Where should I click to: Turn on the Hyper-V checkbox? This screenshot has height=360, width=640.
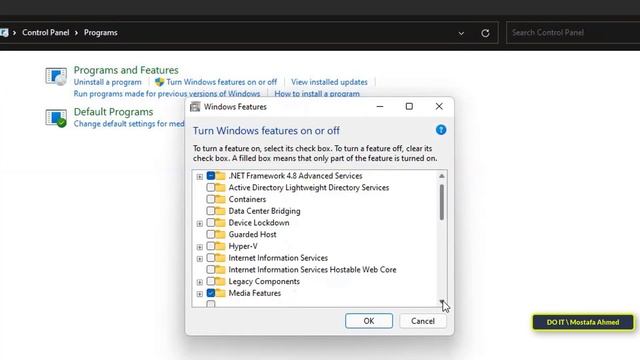coord(211,246)
